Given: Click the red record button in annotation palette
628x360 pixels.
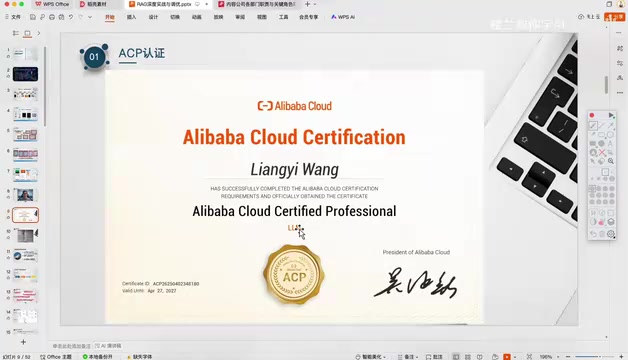Looking at the screenshot, I should 592,115.
